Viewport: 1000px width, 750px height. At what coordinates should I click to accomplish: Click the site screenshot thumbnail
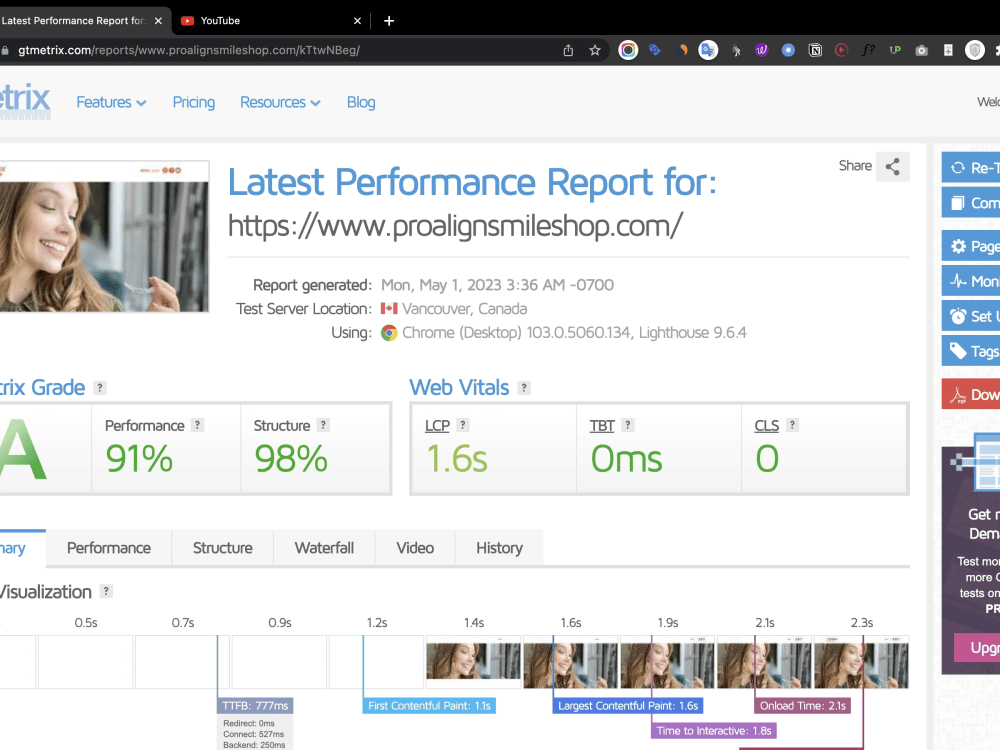click(104, 237)
